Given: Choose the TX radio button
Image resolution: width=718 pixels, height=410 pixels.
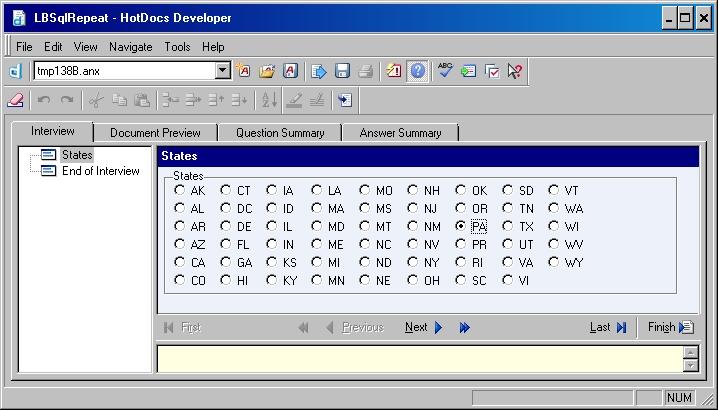Looking at the screenshot, I should click(507, 226).
